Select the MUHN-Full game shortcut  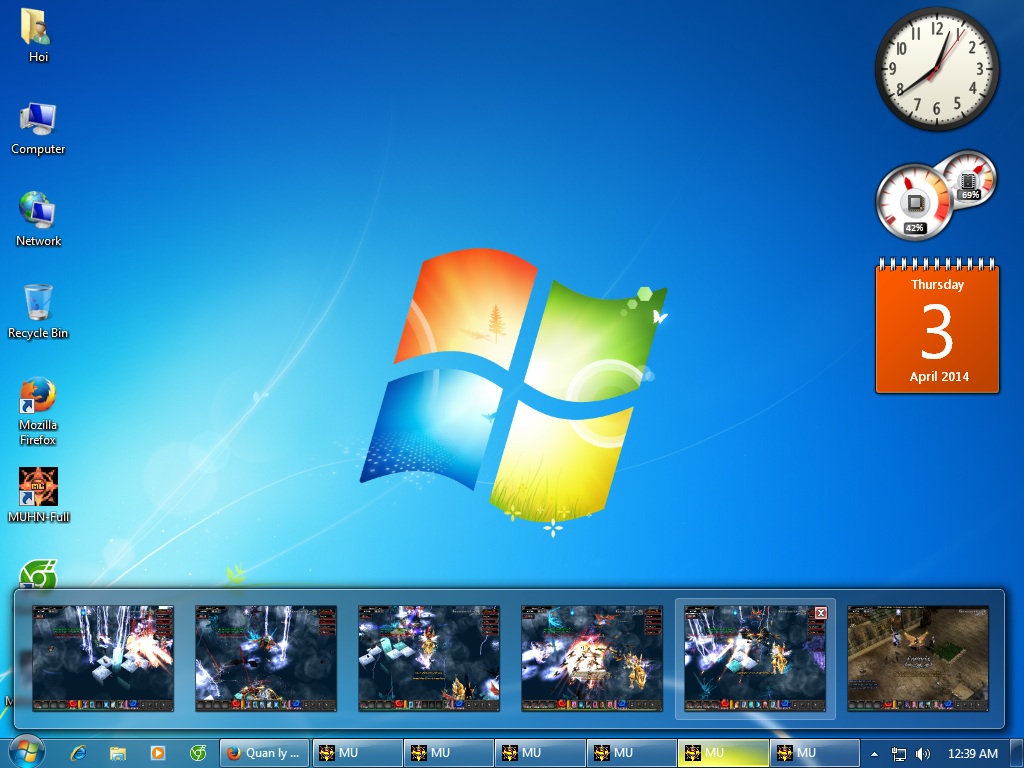pyautogui.click(x=38, y=495)
